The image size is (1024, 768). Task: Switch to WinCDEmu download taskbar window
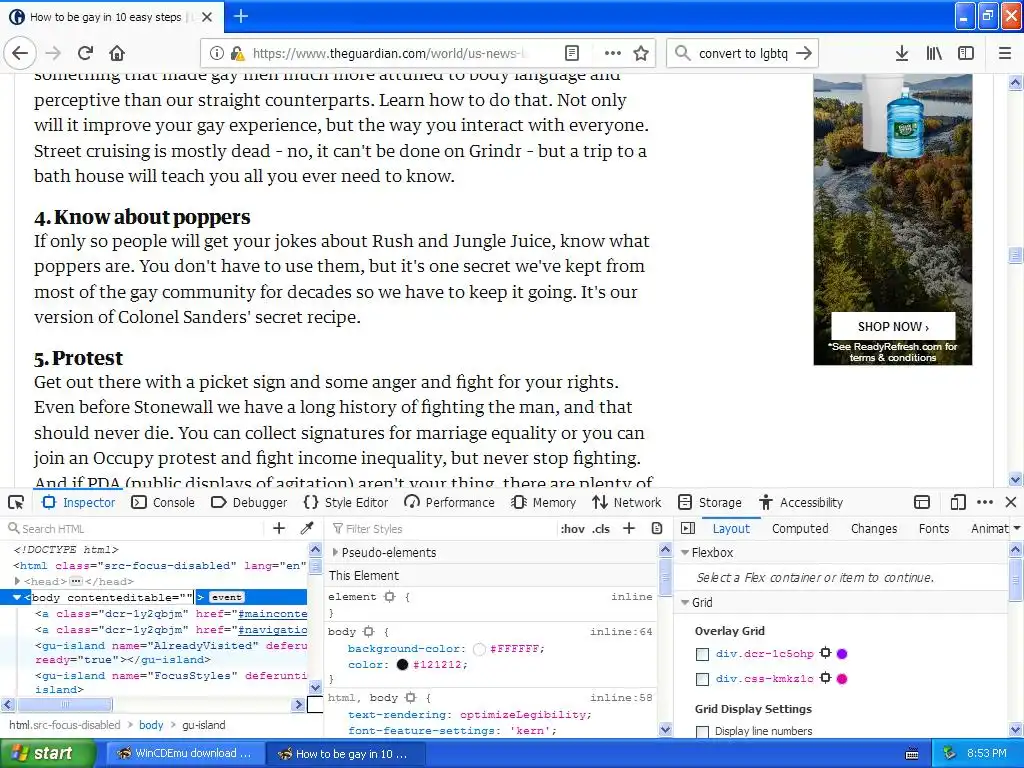pyautogui.click(x=185, y=754)
